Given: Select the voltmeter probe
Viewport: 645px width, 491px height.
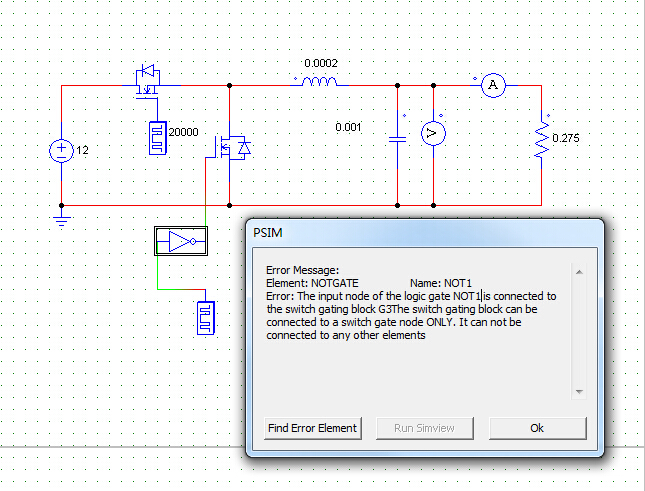Looking at the screenshot, I should click(433, 133).
